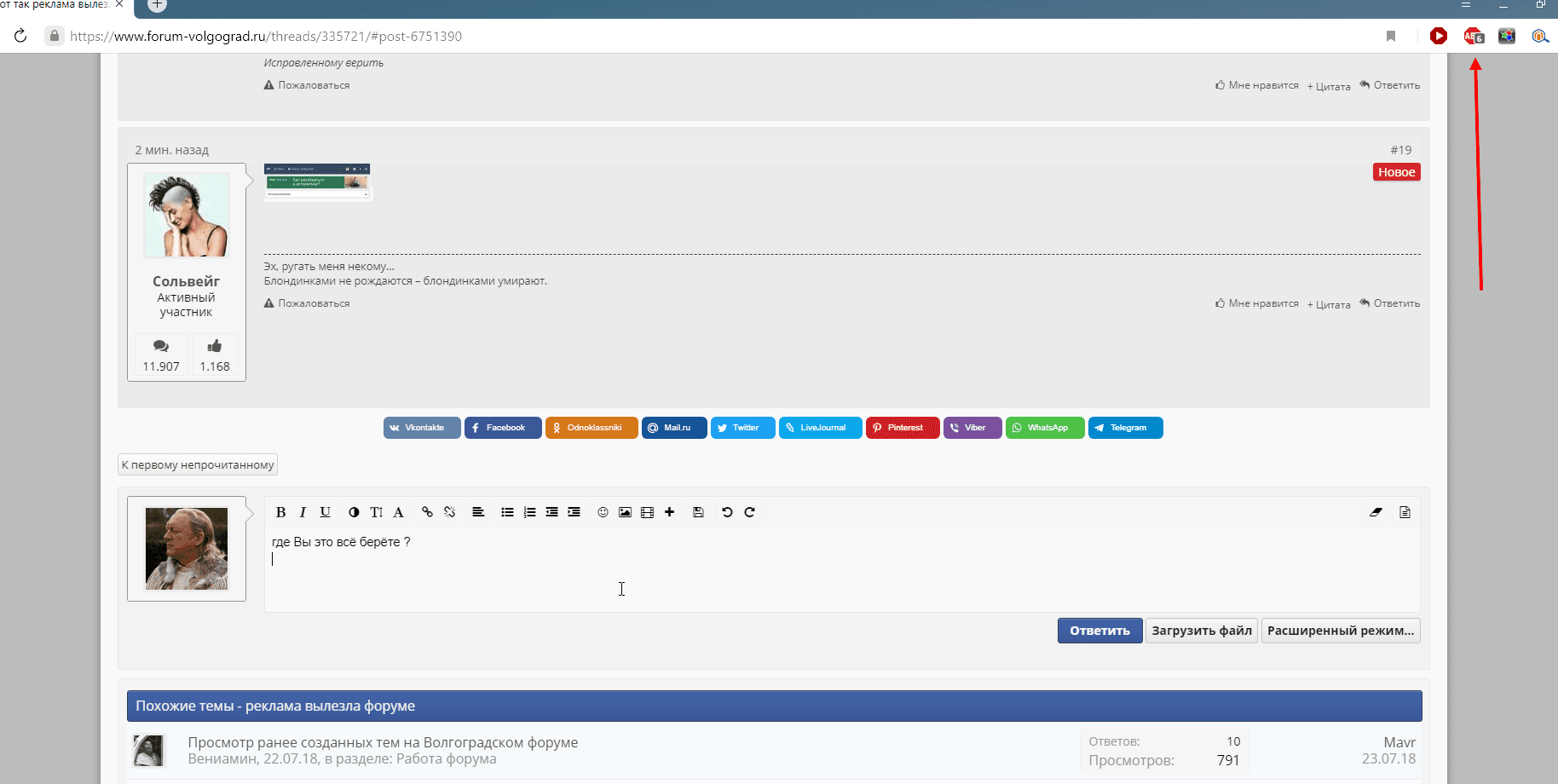The height and width of the screenshot is (784, 1558).
Task: Share thread on LiveJournal
Action: 821,428
